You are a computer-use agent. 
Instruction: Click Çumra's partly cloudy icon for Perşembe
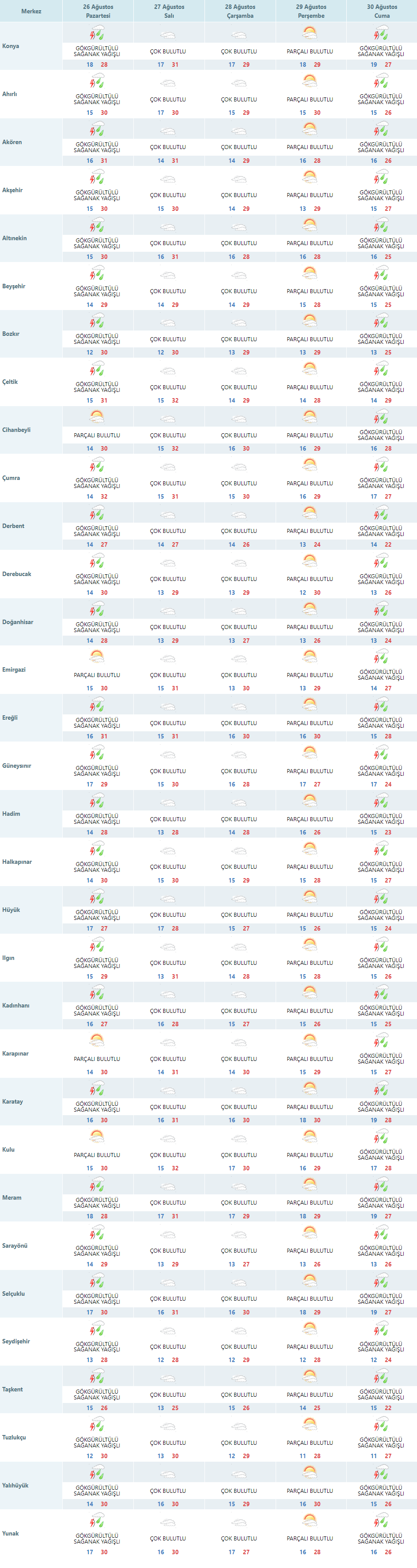point(310,465)
